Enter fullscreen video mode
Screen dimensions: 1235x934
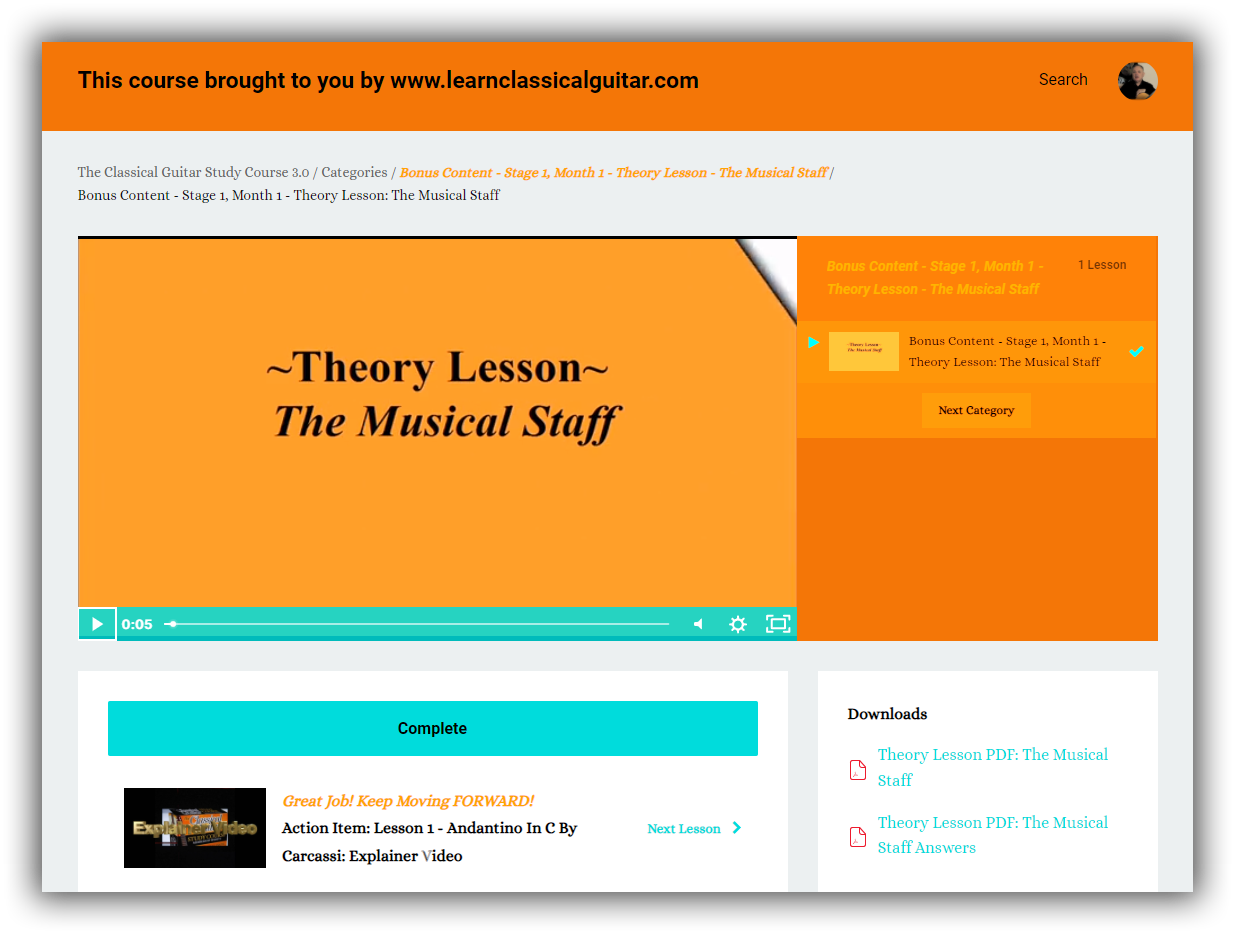pos(778,624)
